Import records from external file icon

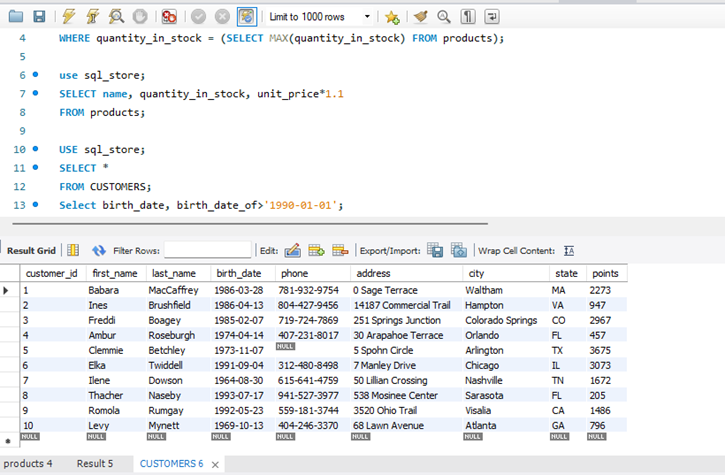[x=459, y=250]
